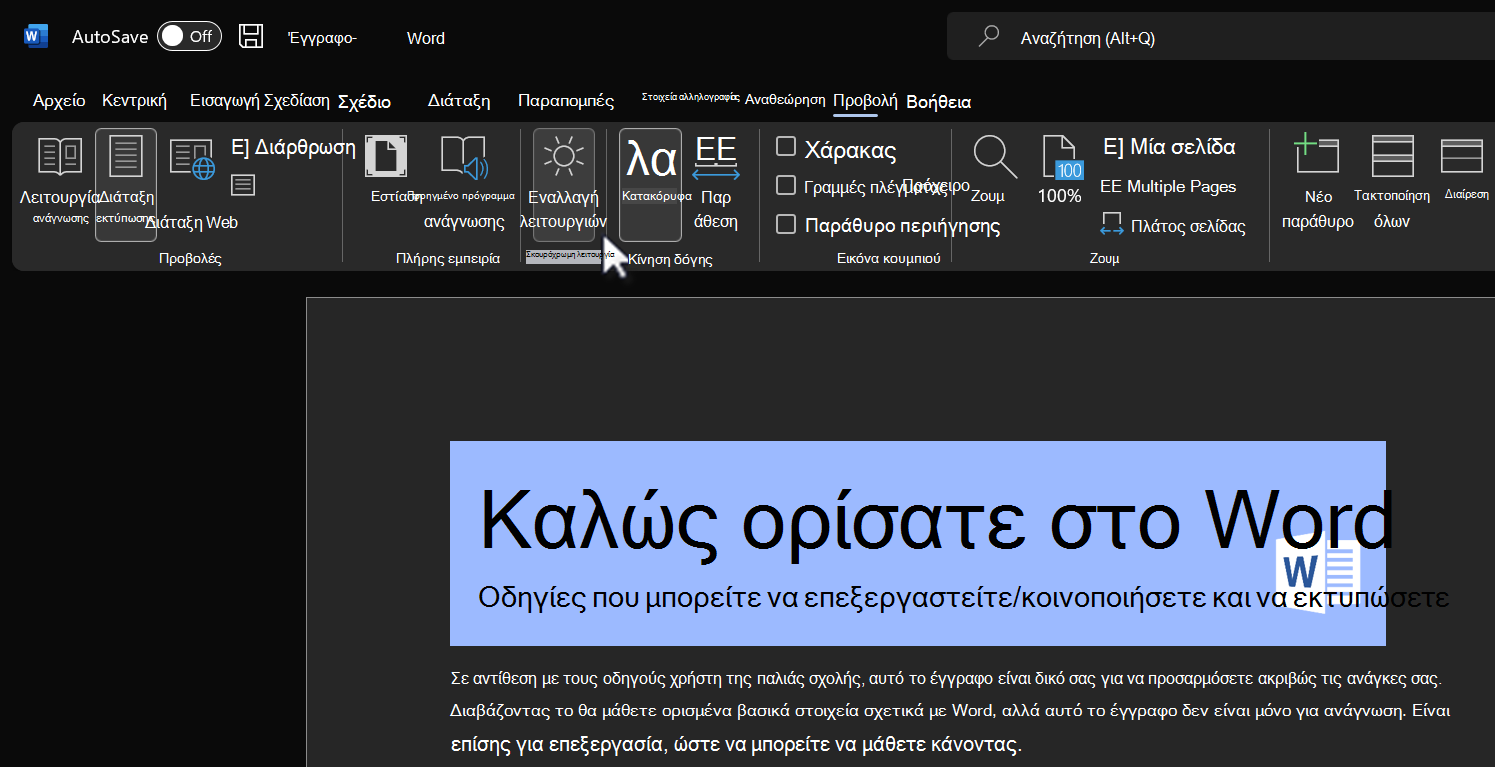The width and height of the screenshot is (1495, 767).
Task: Select Παράθεση side-to-side page movement
Action: 716,183
